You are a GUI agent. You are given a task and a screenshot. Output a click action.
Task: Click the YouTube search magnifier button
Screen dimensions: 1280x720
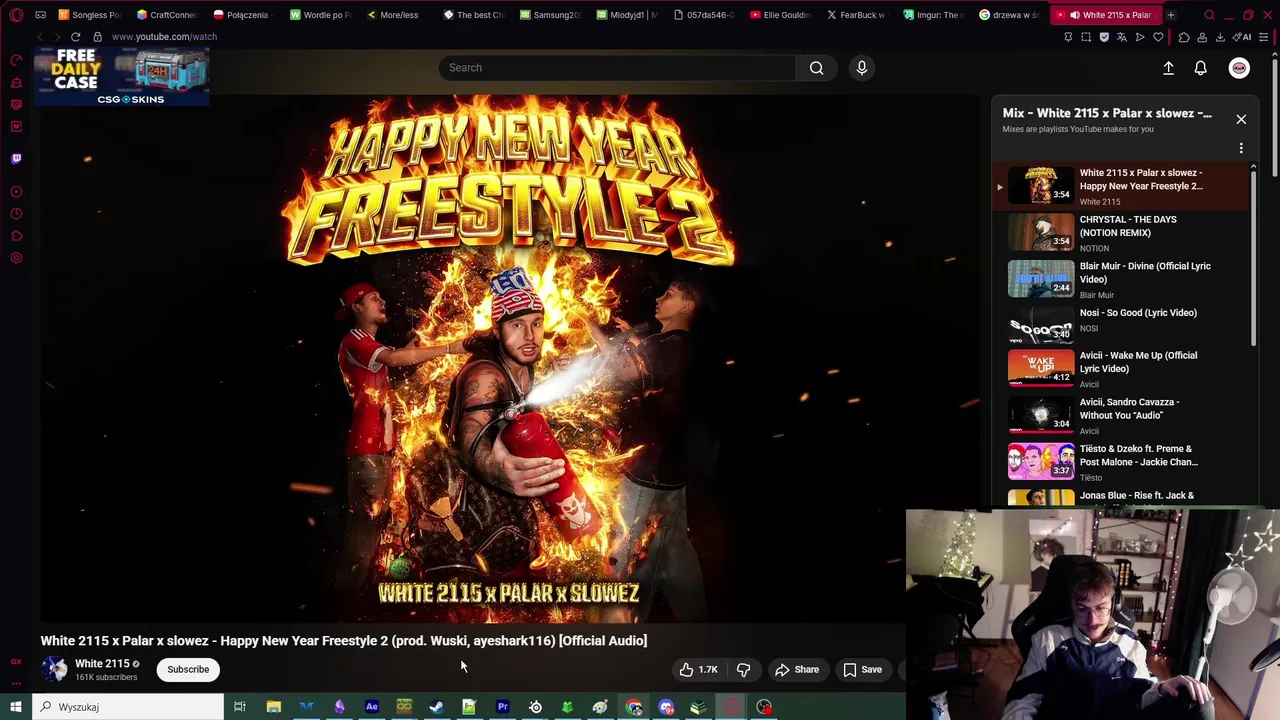coord(817,68)
